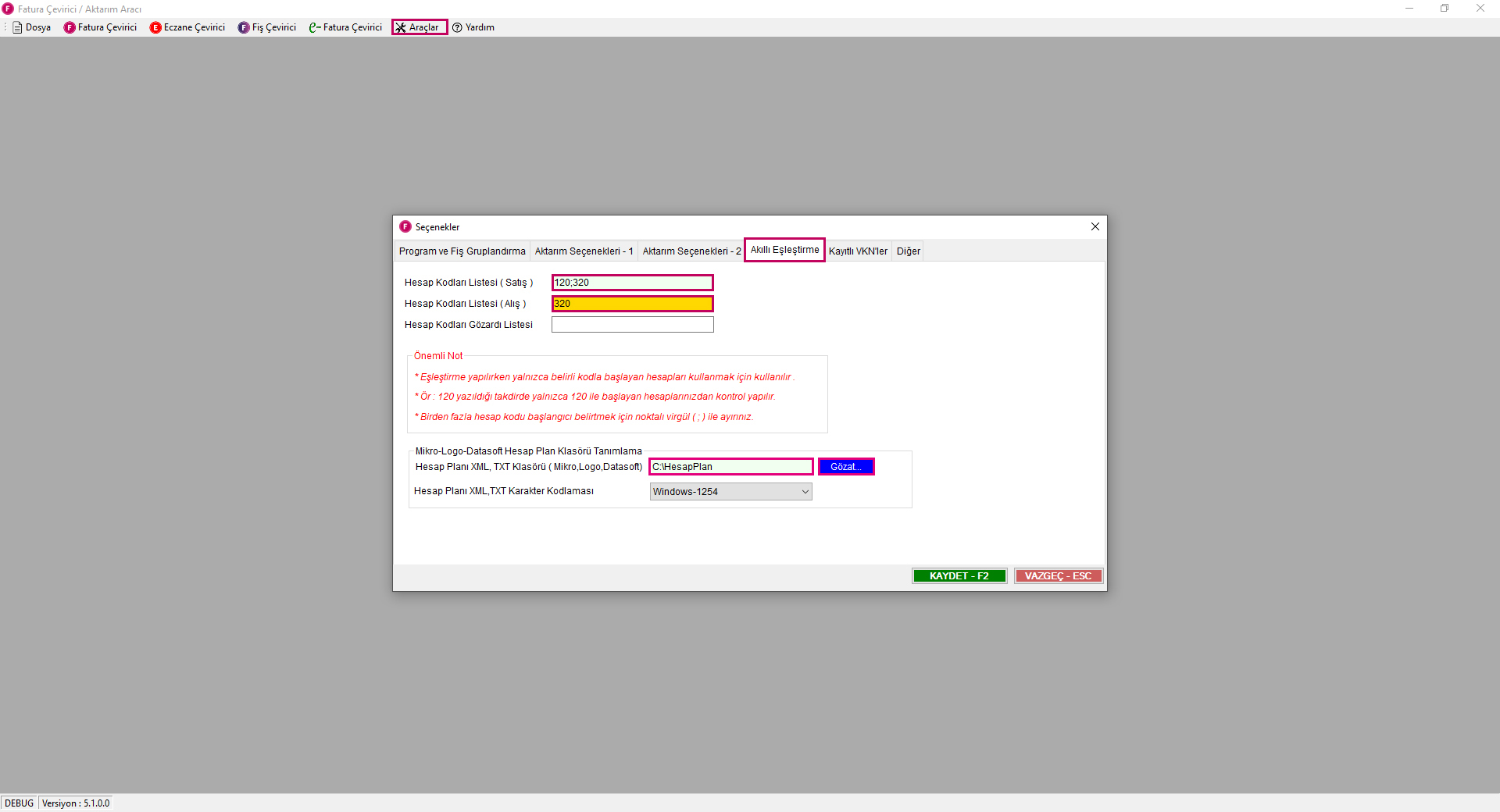Click the Eczane Çevirici red icon
1500x812 pixels.
(x=155, y=27)
